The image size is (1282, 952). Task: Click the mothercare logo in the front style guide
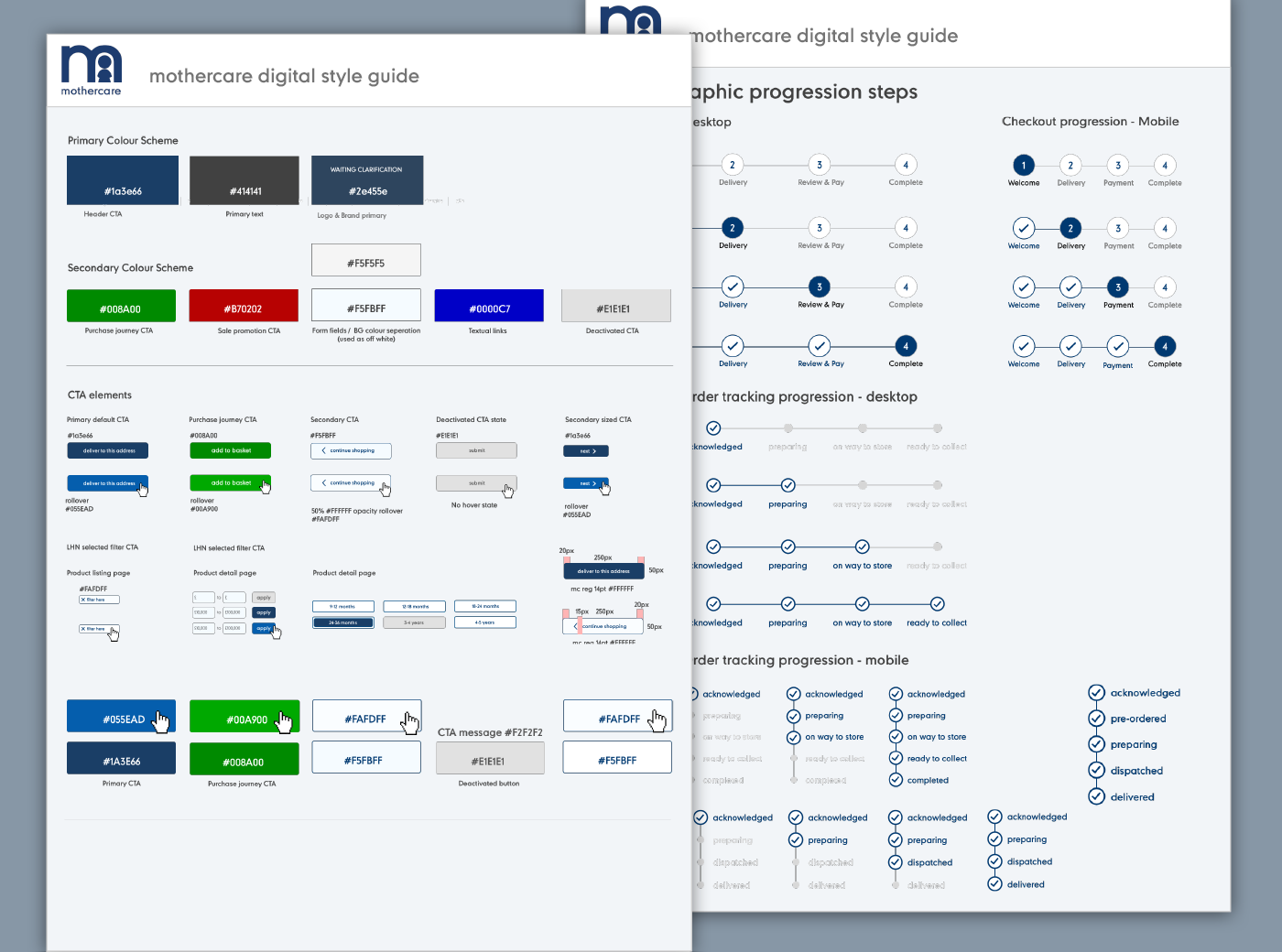tap(92, 70)
